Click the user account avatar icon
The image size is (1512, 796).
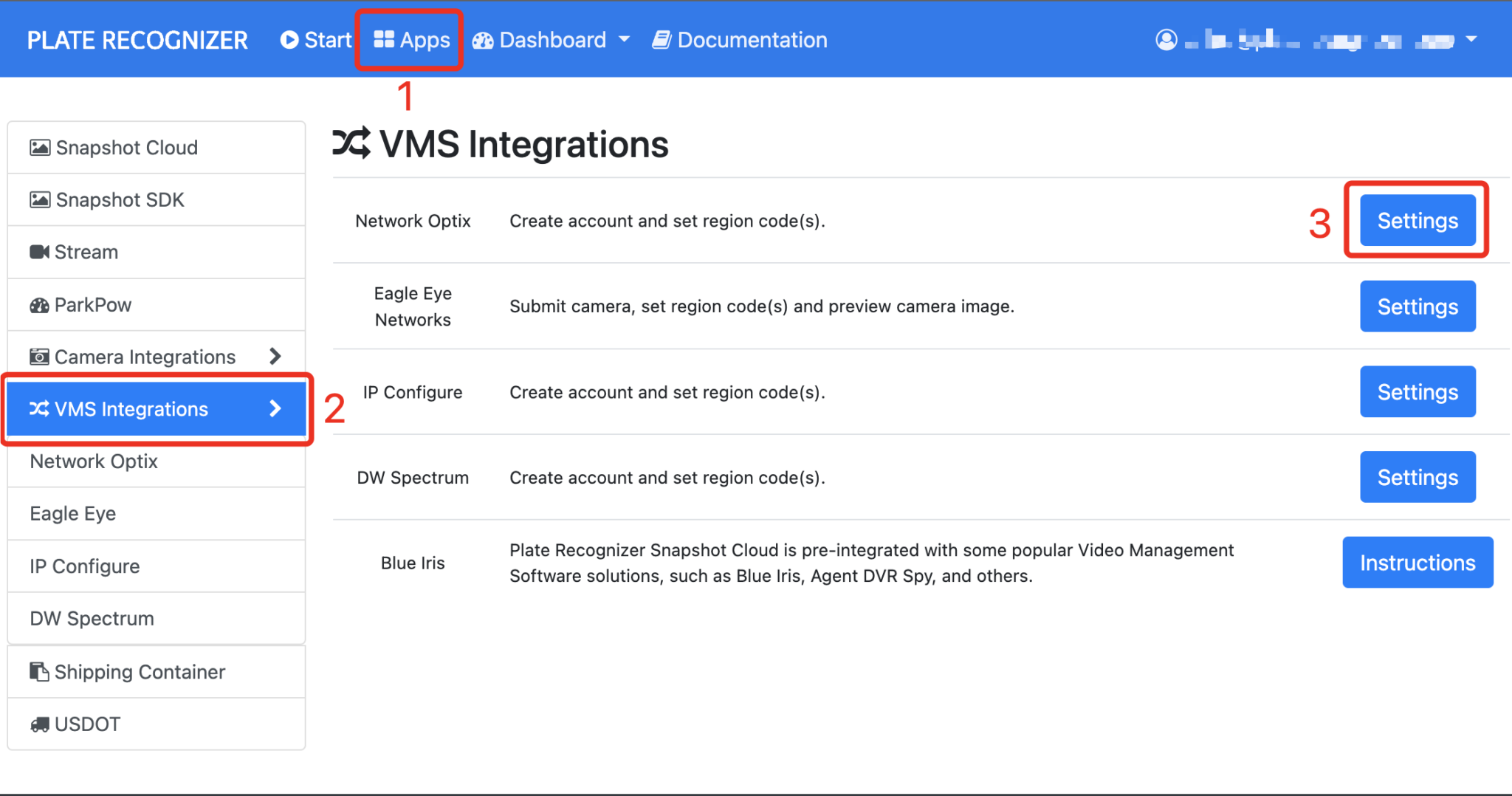(1166, 40)
